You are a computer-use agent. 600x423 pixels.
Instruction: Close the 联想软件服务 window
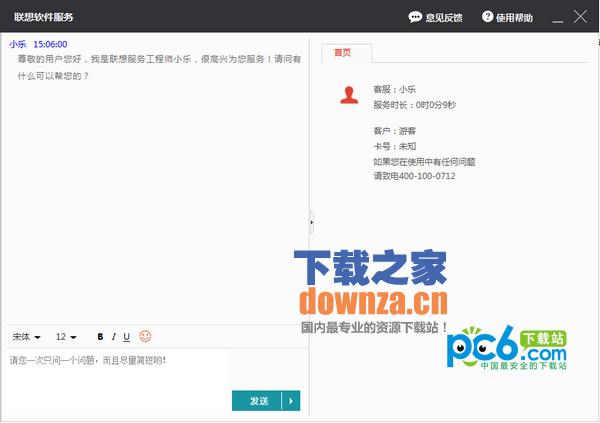click(x=580, y=17)
